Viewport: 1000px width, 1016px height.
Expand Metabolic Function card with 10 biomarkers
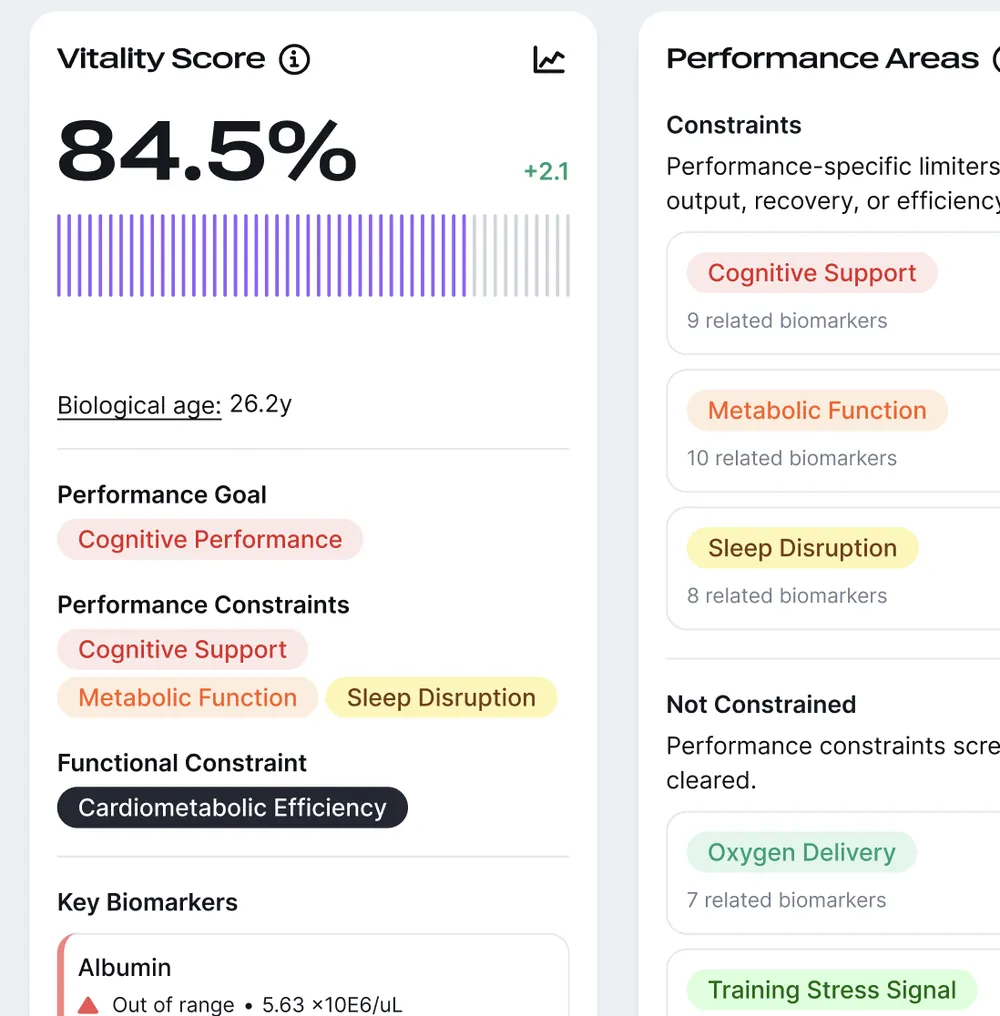click(x=833, y=431)
